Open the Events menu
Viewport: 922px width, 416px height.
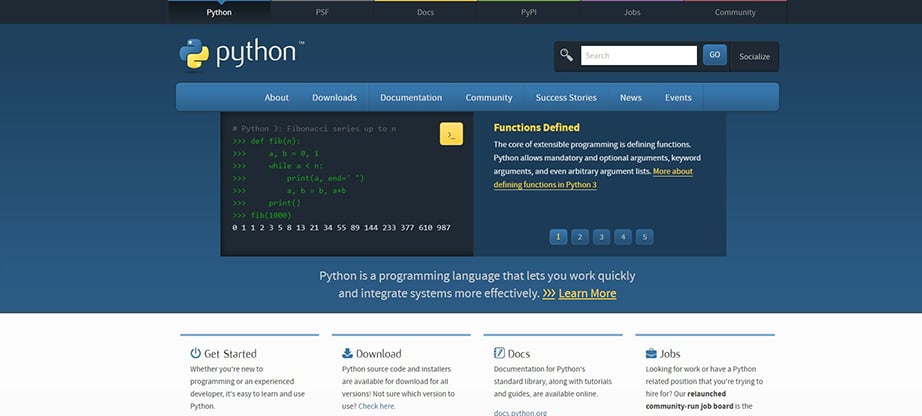coord(678,98)
